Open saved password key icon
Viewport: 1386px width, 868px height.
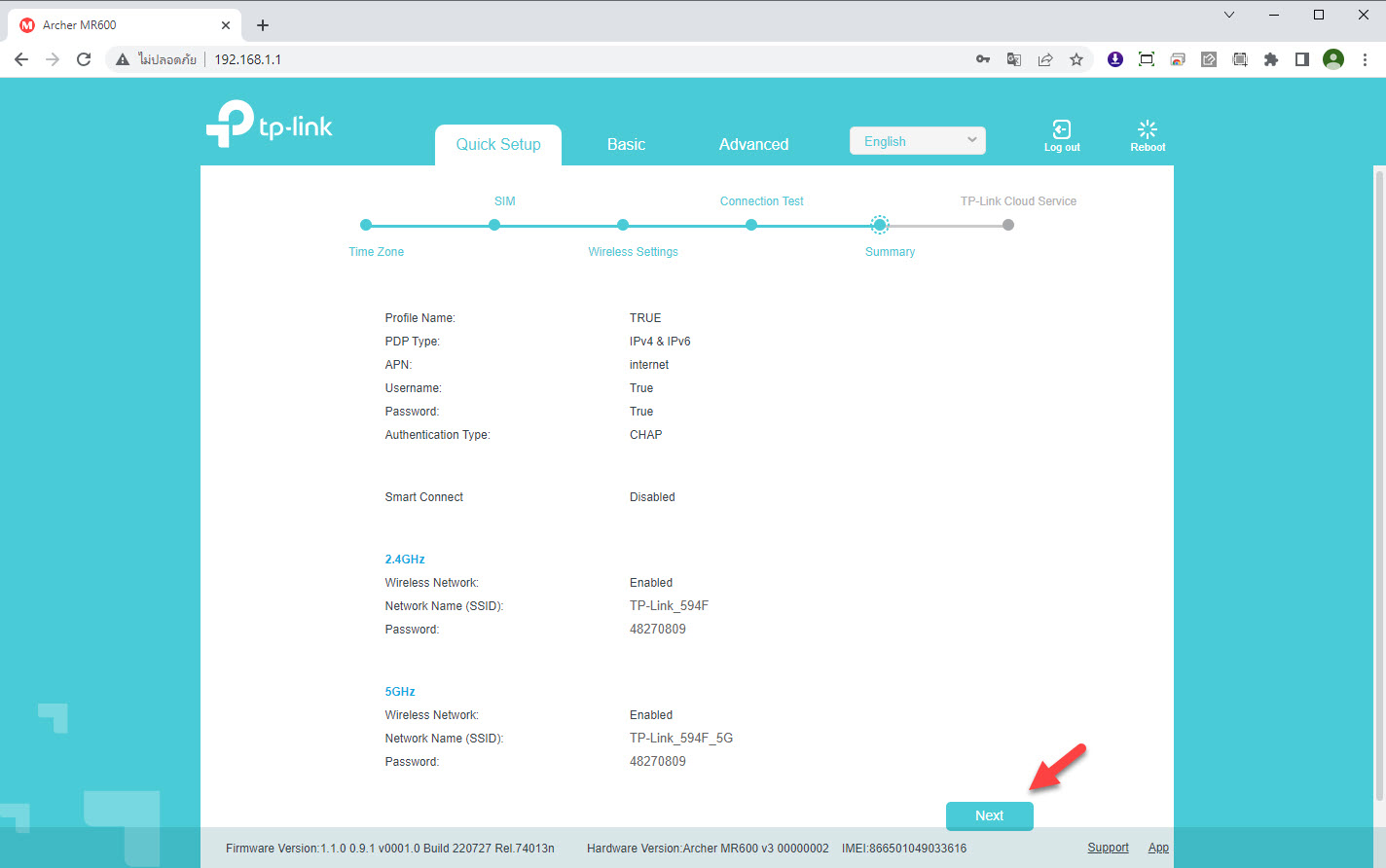click(983, 59)
